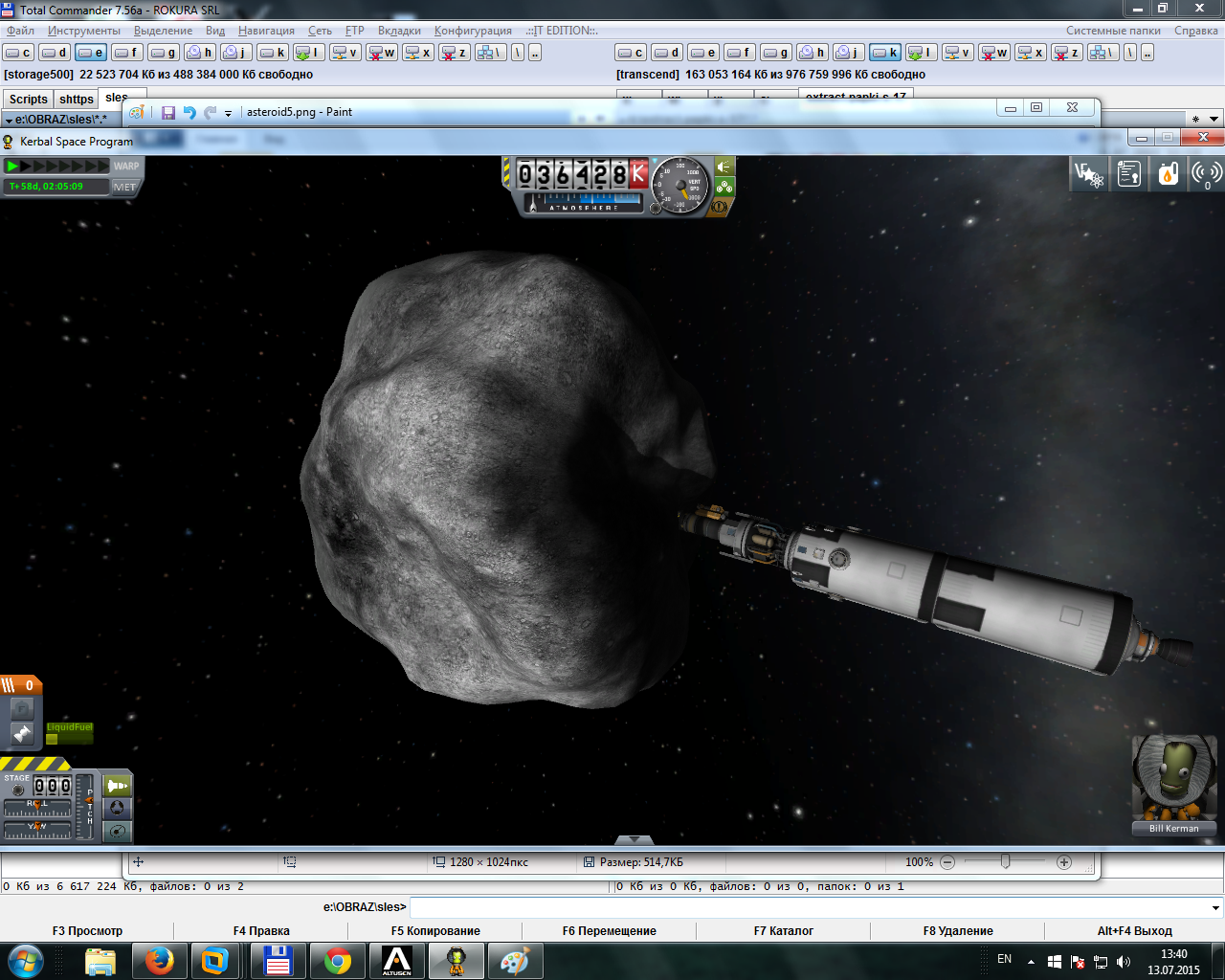Switch to the Scripts folder tab

click(x=28, y=99)
